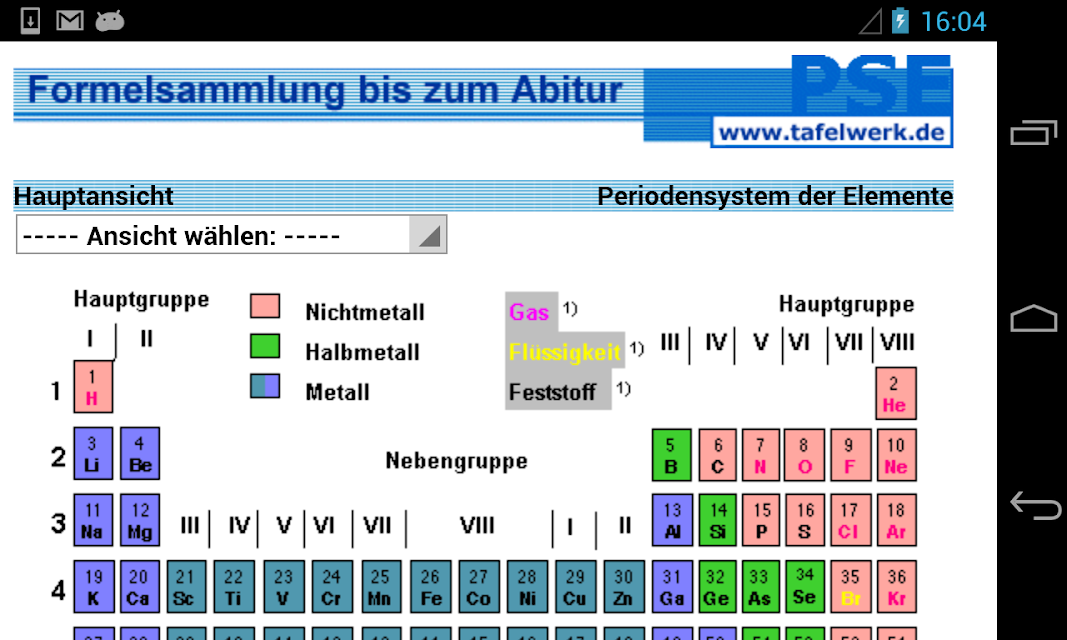Select the Helium He element tile
Viewport: 1067px width, 640px height.
pos(896,393)
